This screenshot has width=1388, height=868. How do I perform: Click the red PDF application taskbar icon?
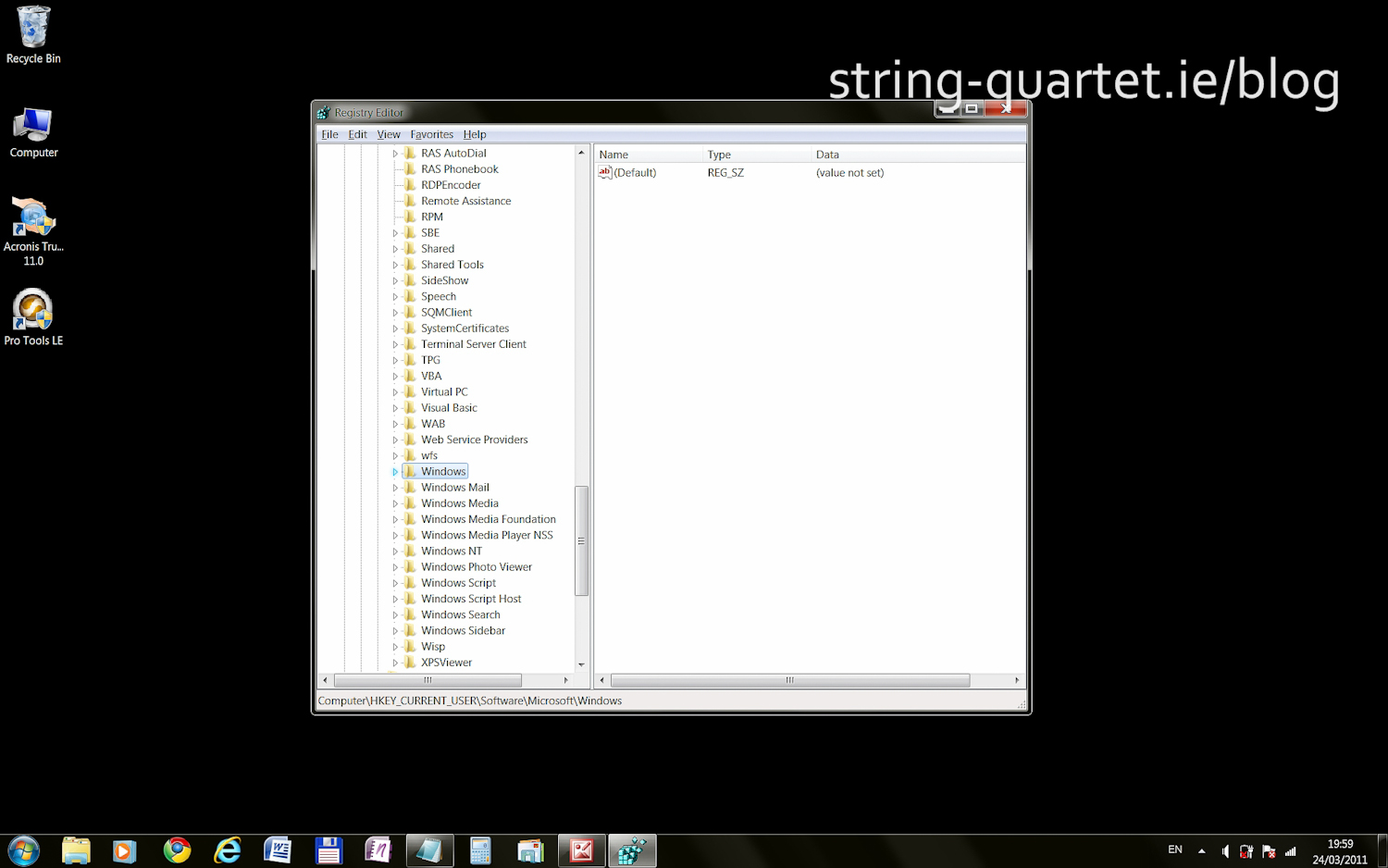[x=582, y=850]
